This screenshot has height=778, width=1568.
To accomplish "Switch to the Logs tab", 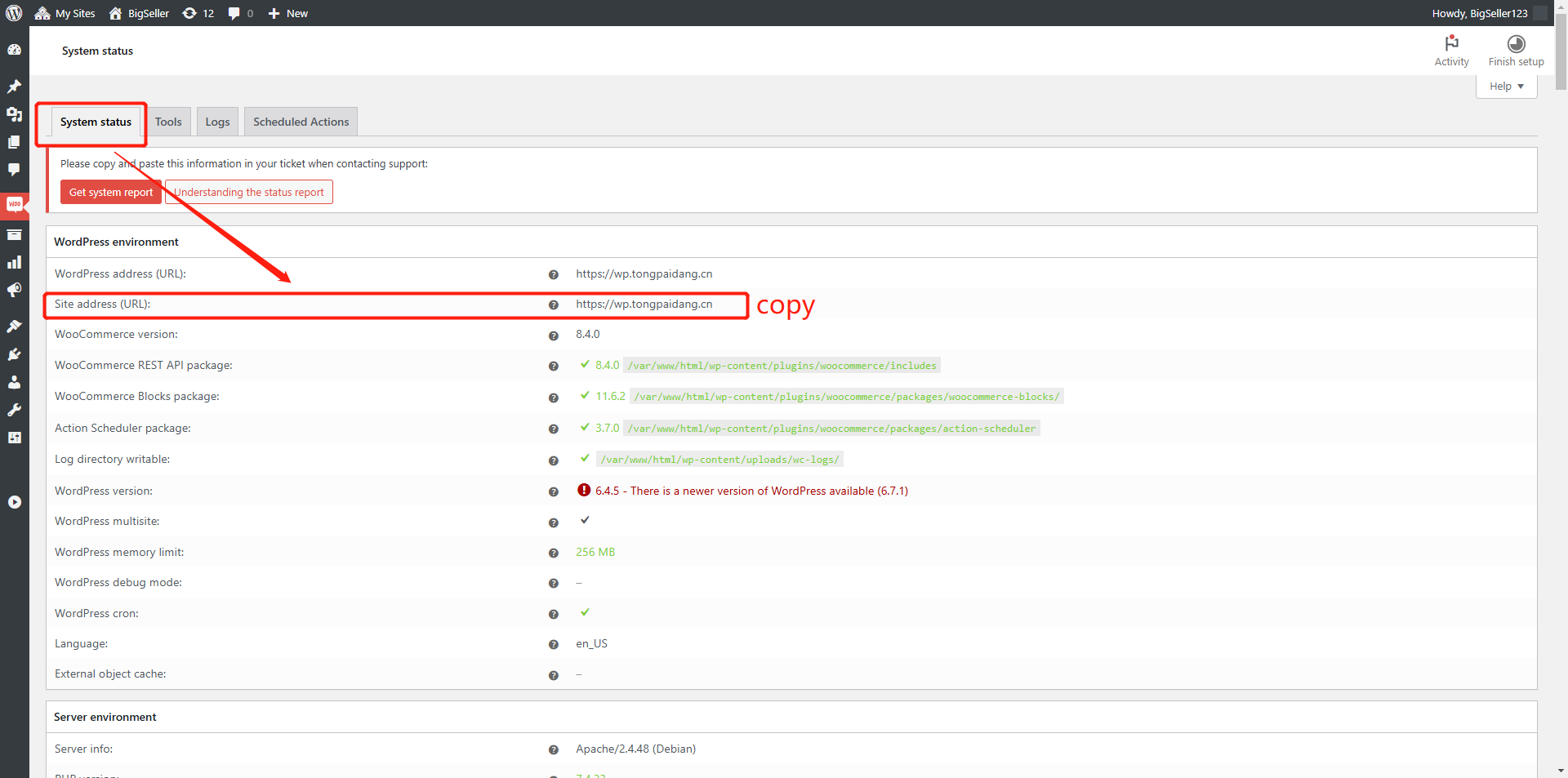I will [217, 122].
